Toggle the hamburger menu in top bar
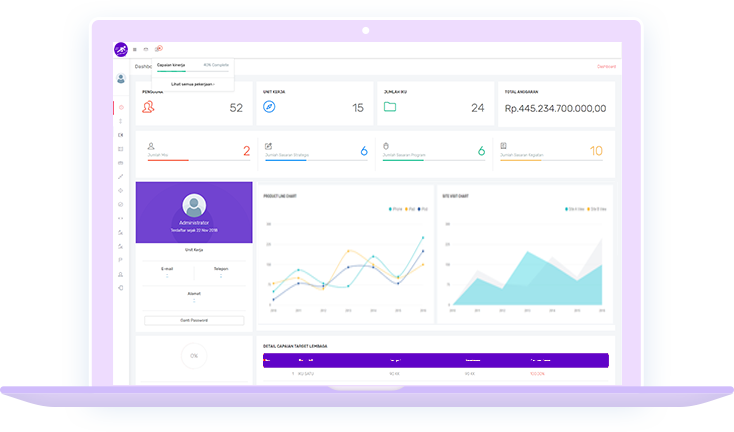 135,49
